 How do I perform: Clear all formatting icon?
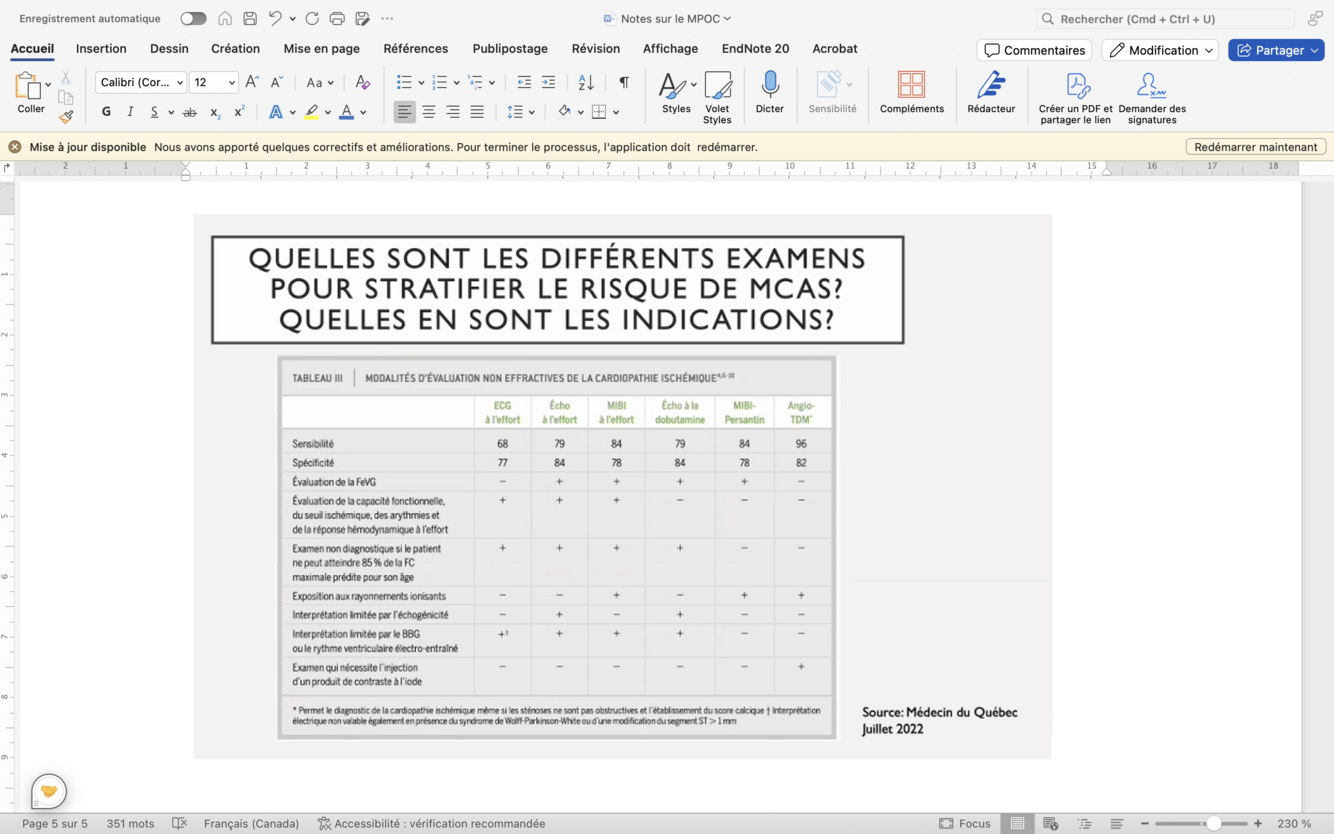(x=362, y=83)
